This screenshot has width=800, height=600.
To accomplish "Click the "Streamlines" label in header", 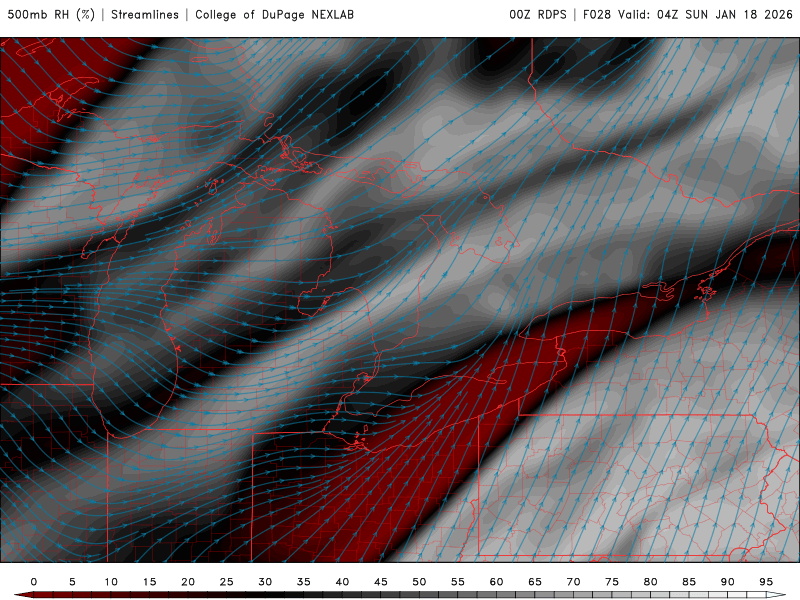I will pyautogui.click(x=145, y=15).
